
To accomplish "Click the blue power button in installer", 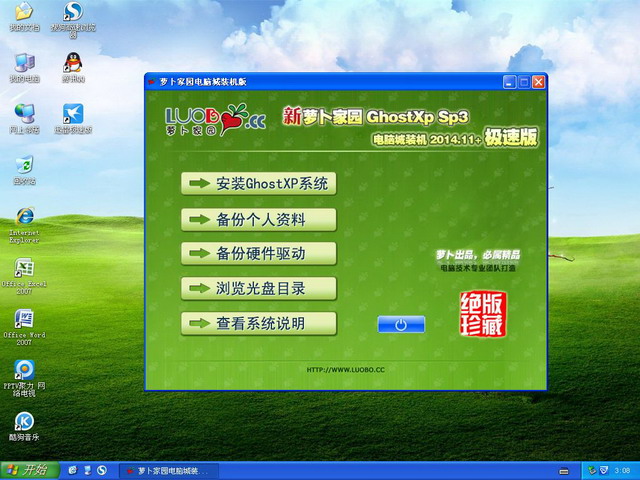I will click(x=401, y=324).
